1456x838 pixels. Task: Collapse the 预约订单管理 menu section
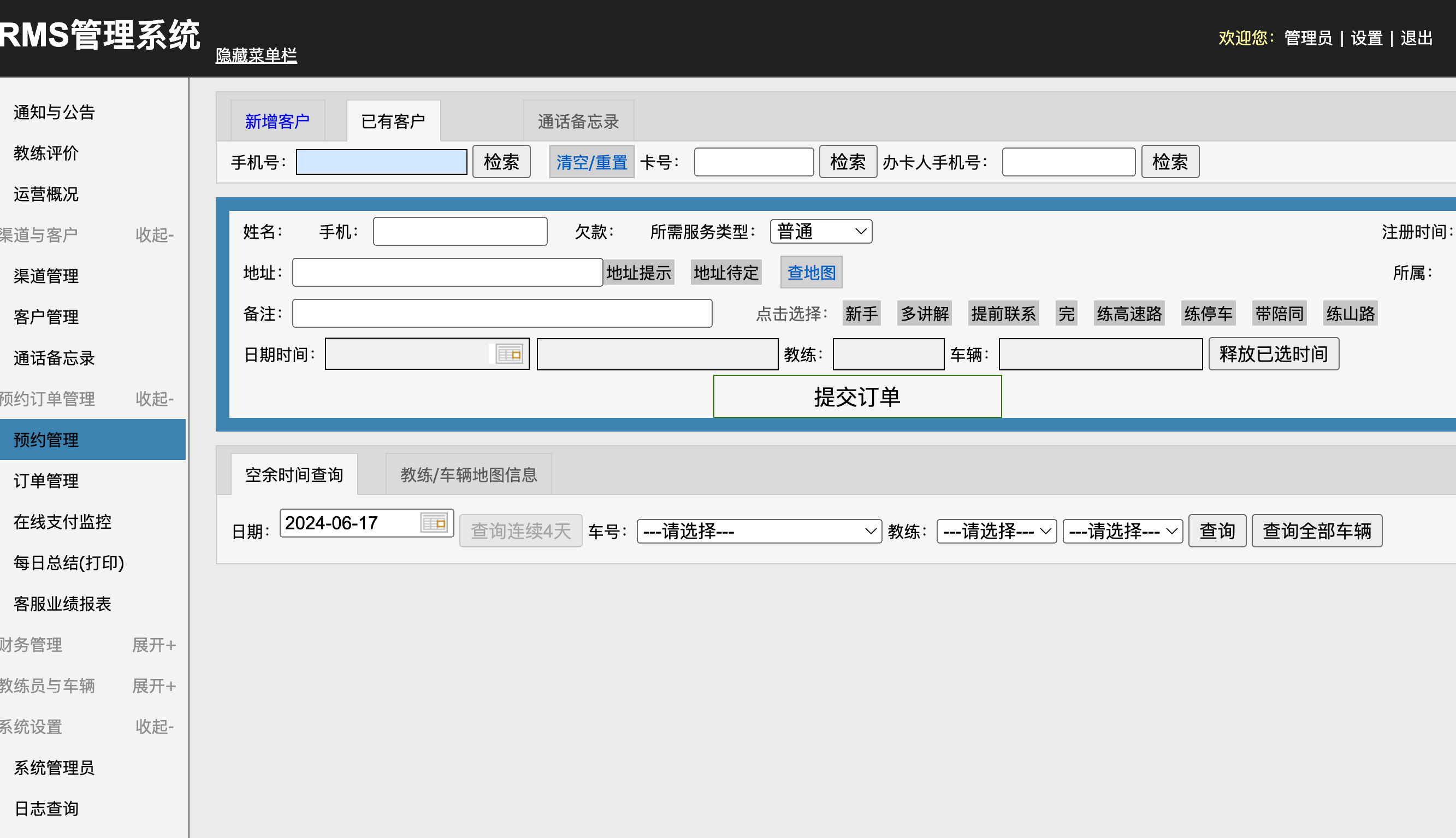coord(154,399)
